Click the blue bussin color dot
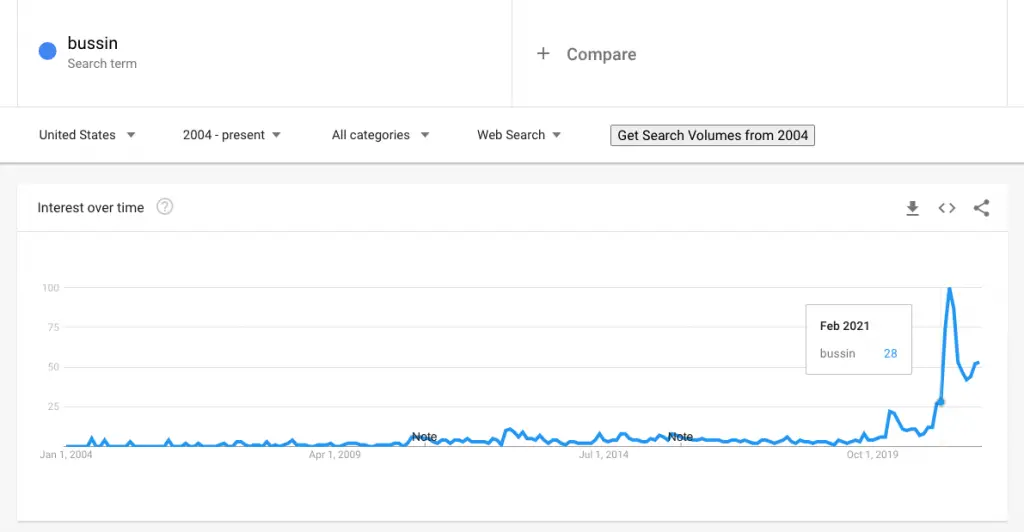 coord(48,51)
